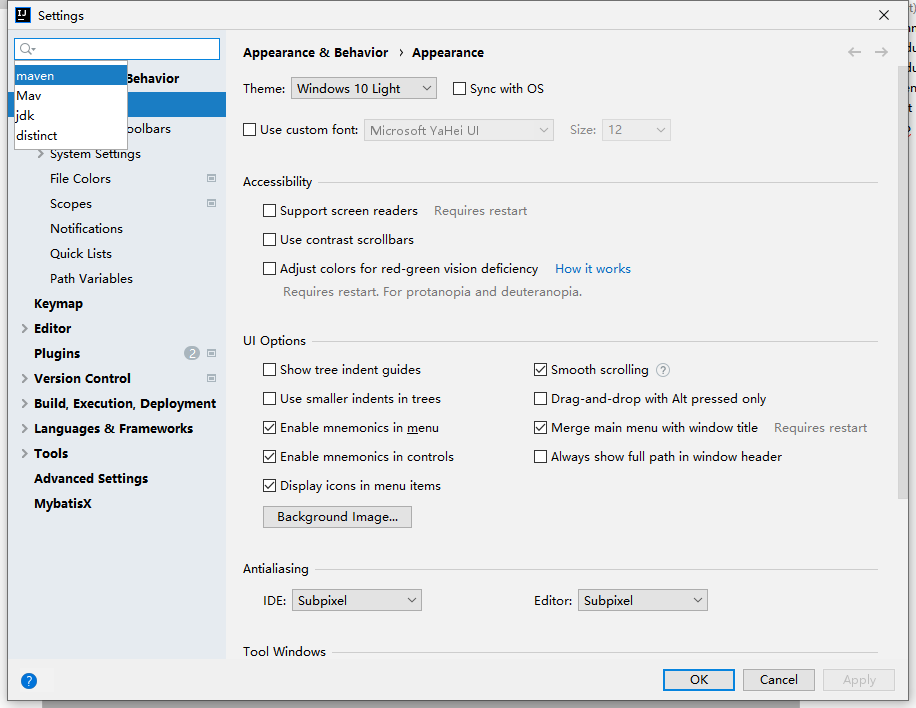Open the Theme dropdown
Viewport: 916px width, 708px height.
pyautogui.click(x=363, y=89)
